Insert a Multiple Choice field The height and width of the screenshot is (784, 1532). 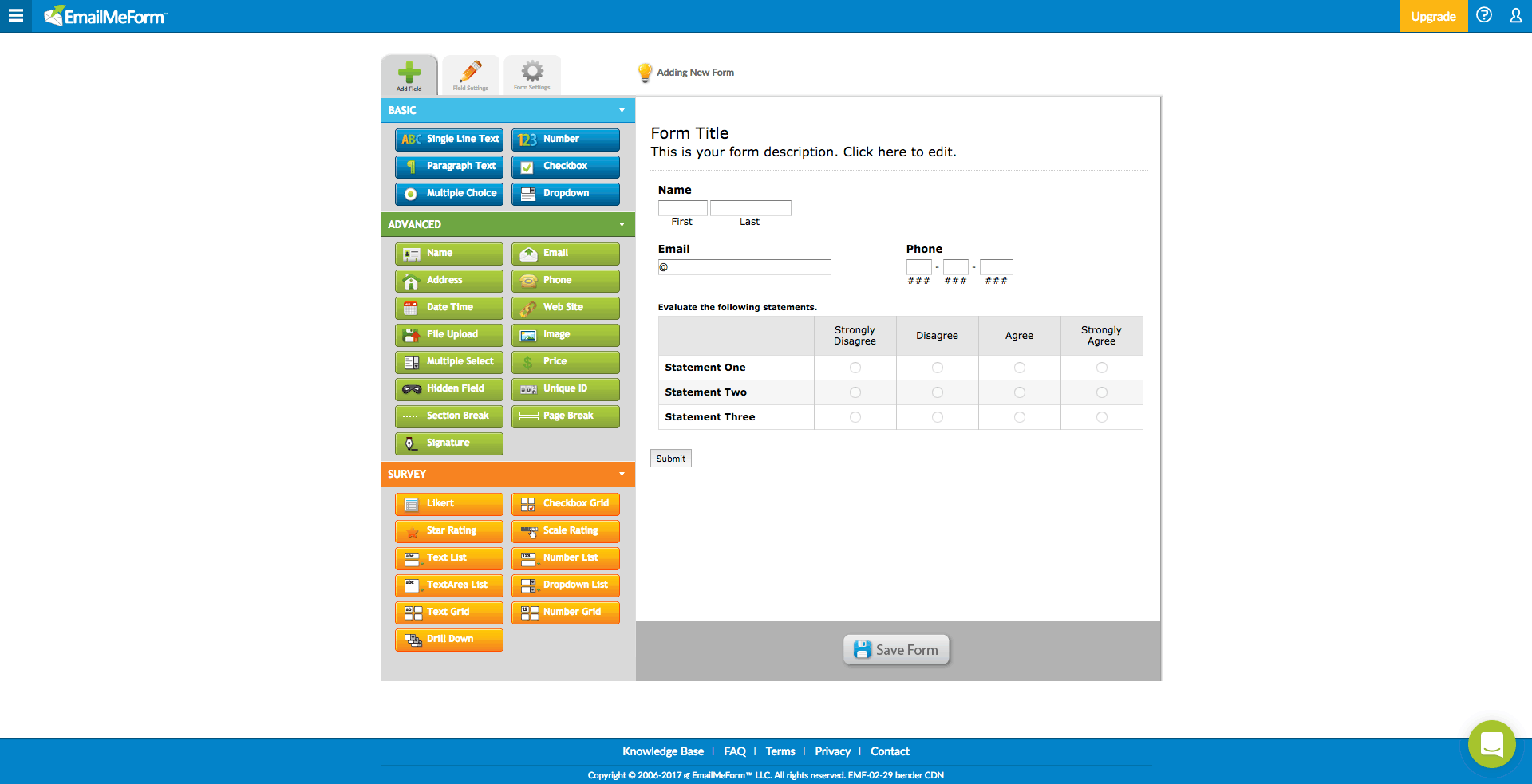click(x=448, y=194)
